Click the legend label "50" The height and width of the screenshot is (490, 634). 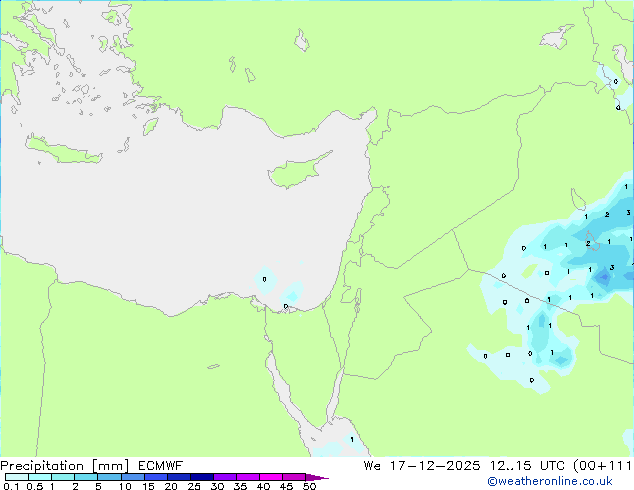coord(309,486)
